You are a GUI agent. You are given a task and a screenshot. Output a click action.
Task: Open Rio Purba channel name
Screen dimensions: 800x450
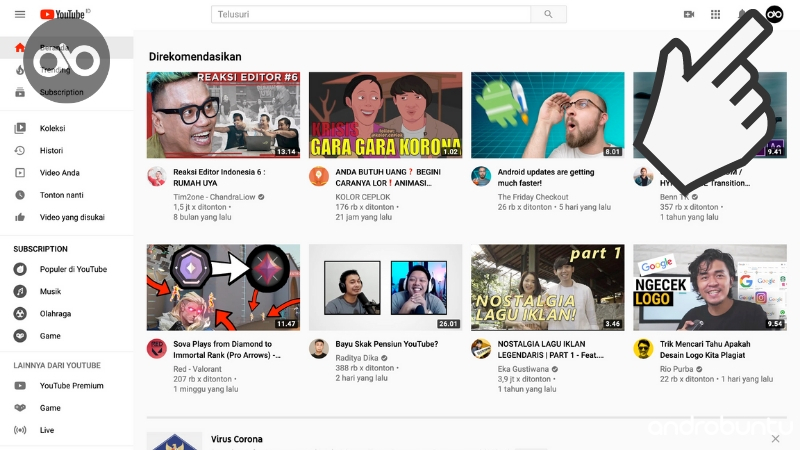click(677, 369)
